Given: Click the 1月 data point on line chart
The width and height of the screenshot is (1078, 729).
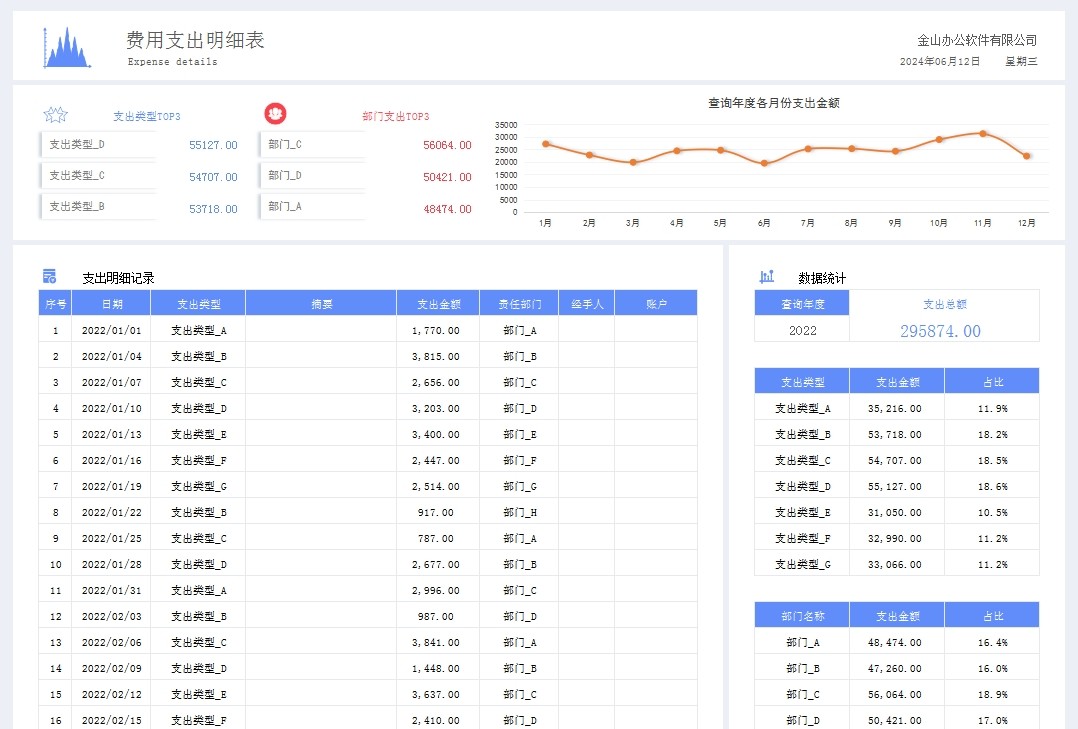Looking at the screenshot, I should click(x=545, y=144).
